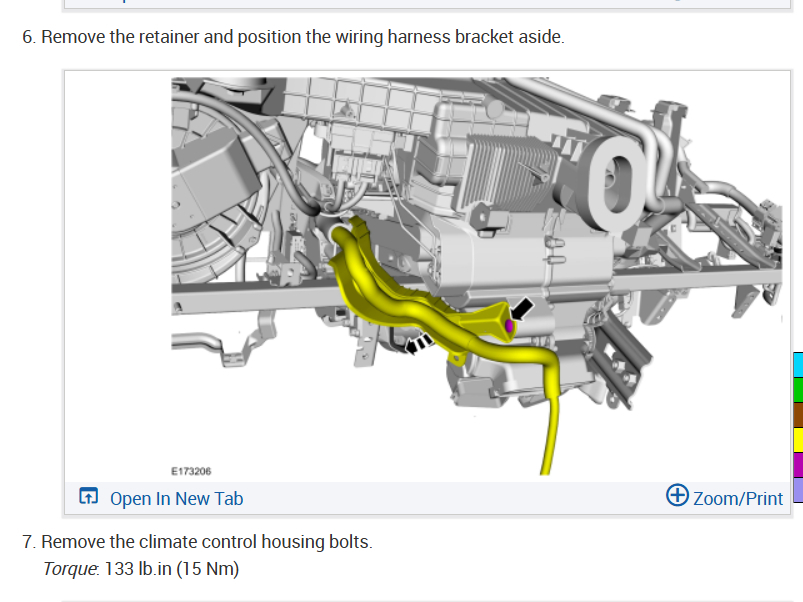Click the Torque 133 lb.in specification
This screenshot has width=803, height=602.
141,569
